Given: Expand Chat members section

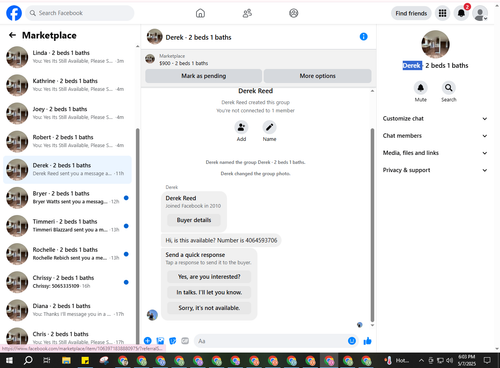Looking at the screenshot, I should pyautogui.click(x=435, y=136).
